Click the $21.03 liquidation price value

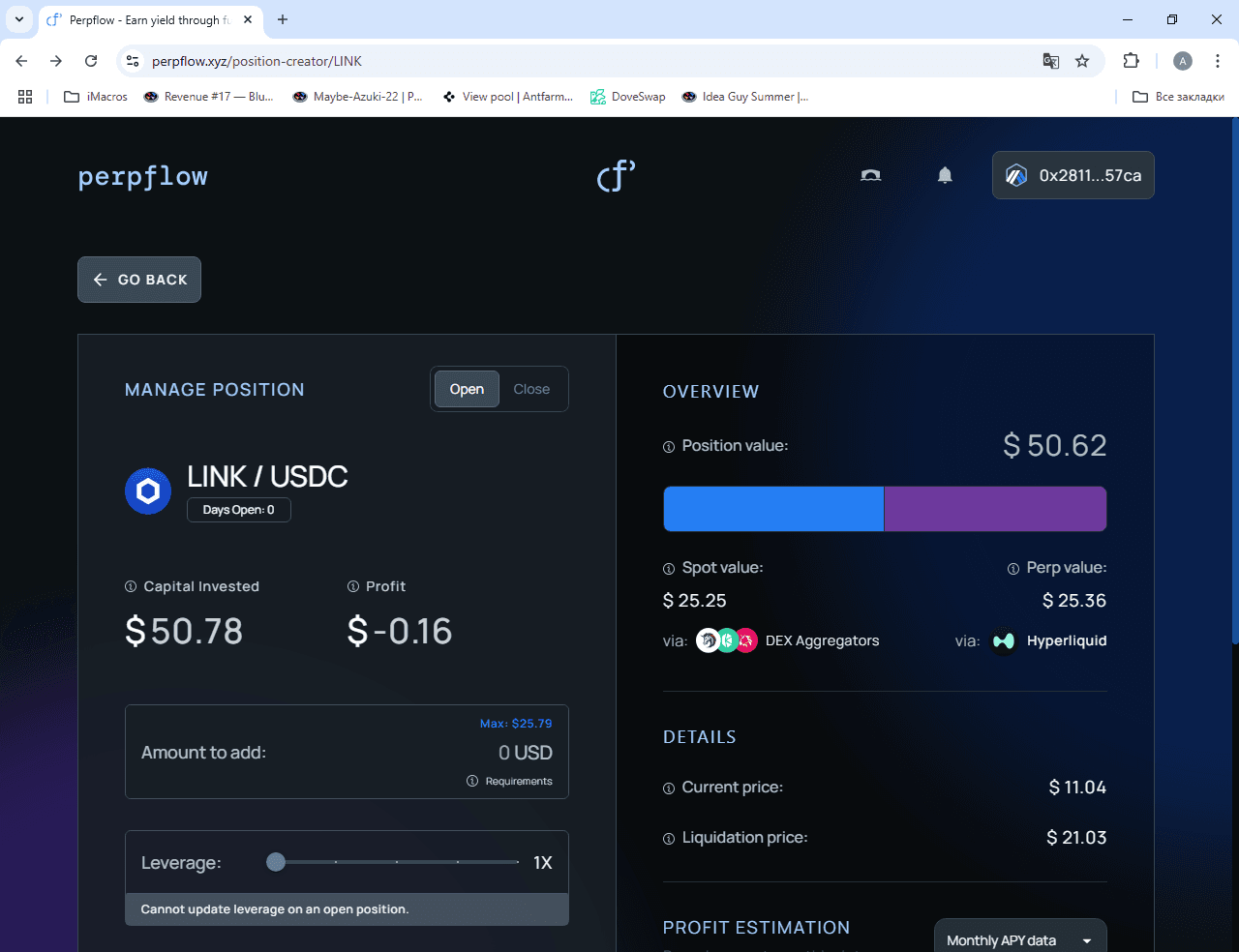pos(1076,838)
